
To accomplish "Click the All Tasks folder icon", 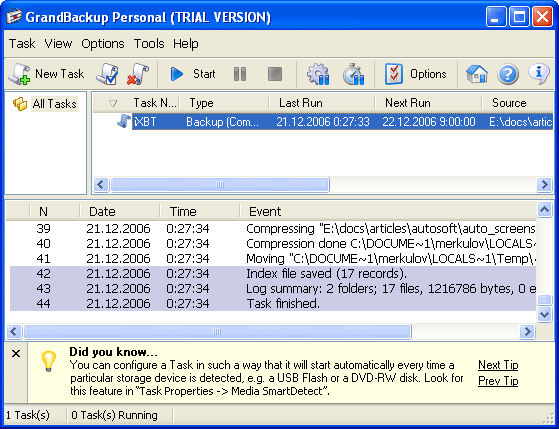I will (20, 104).
